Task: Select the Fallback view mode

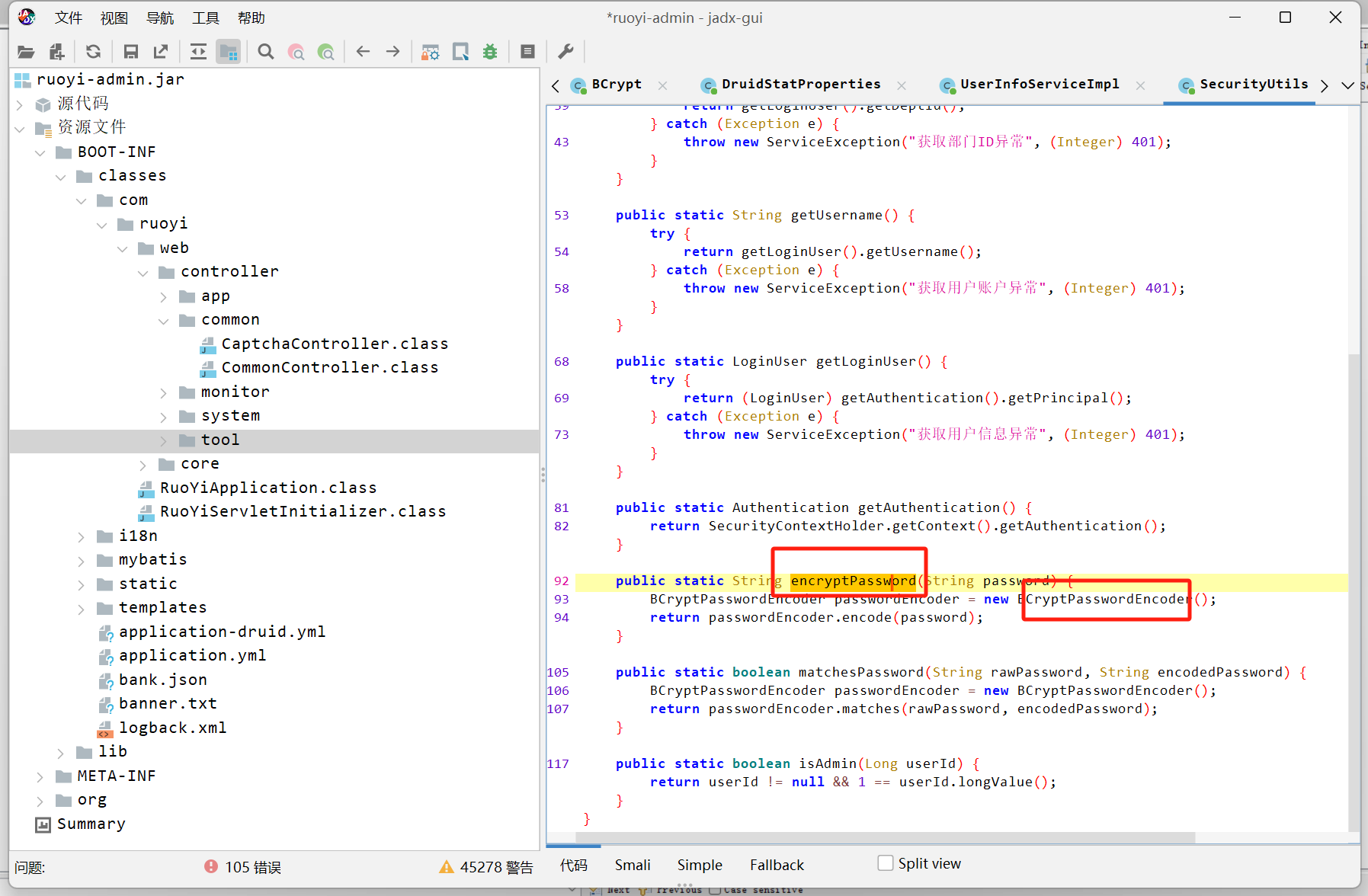Action: (x=776, y=865)
